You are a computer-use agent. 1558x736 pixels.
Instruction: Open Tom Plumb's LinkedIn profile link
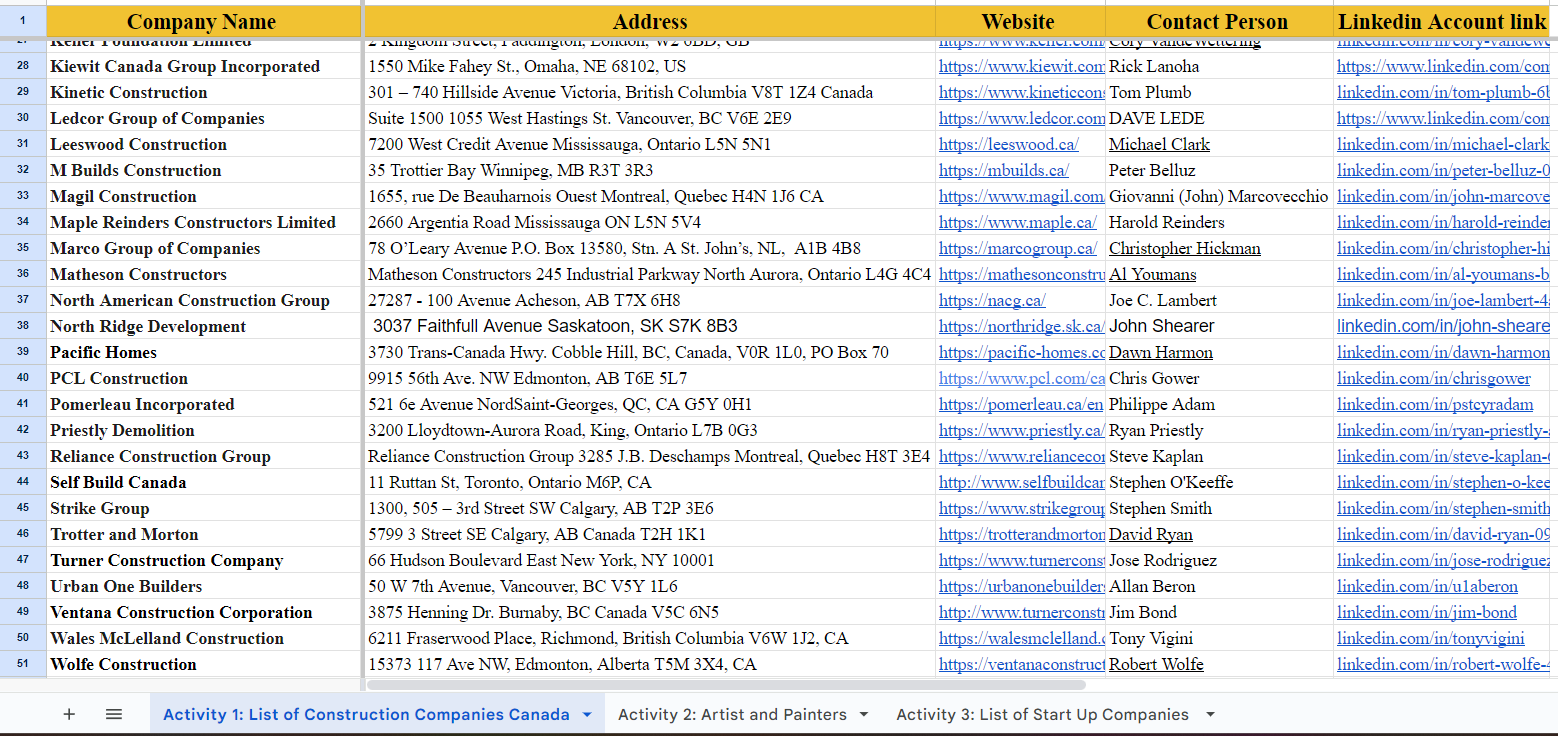point(1443,93)
